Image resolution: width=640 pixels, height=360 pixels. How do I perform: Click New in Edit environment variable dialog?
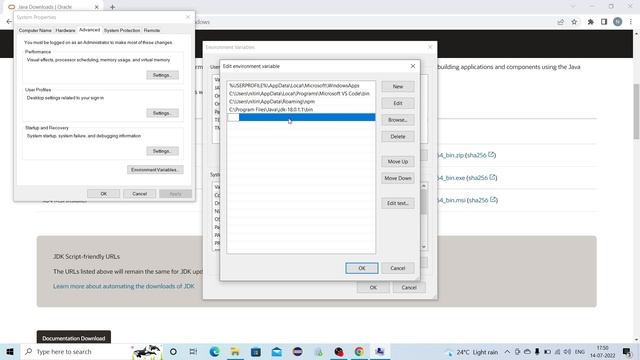pos(398,87)
